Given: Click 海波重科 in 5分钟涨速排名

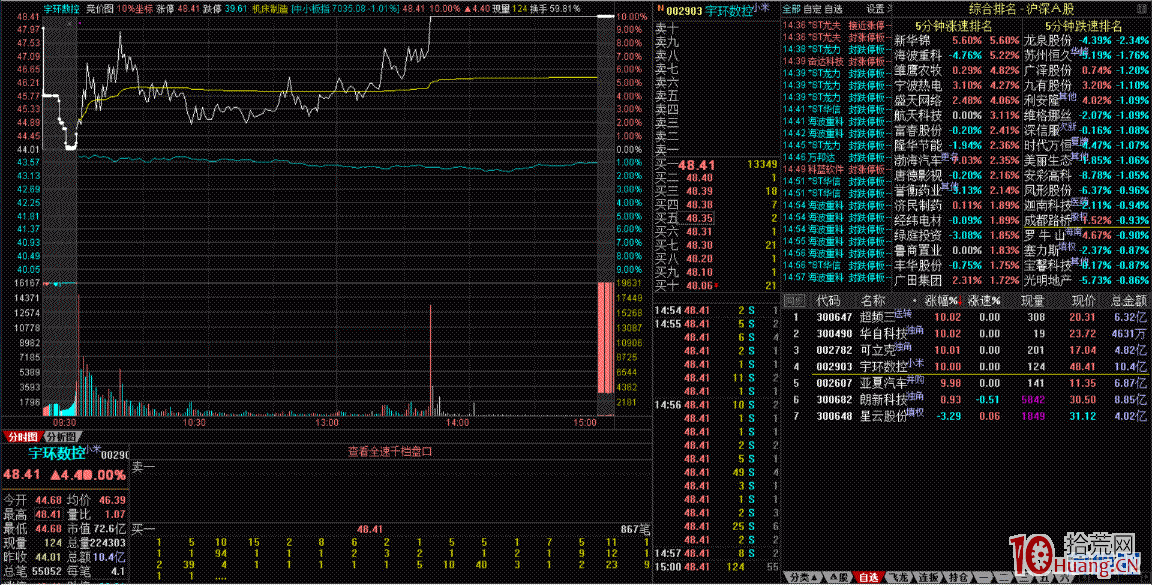Looking at the screenshot, I should click(918, 54).
